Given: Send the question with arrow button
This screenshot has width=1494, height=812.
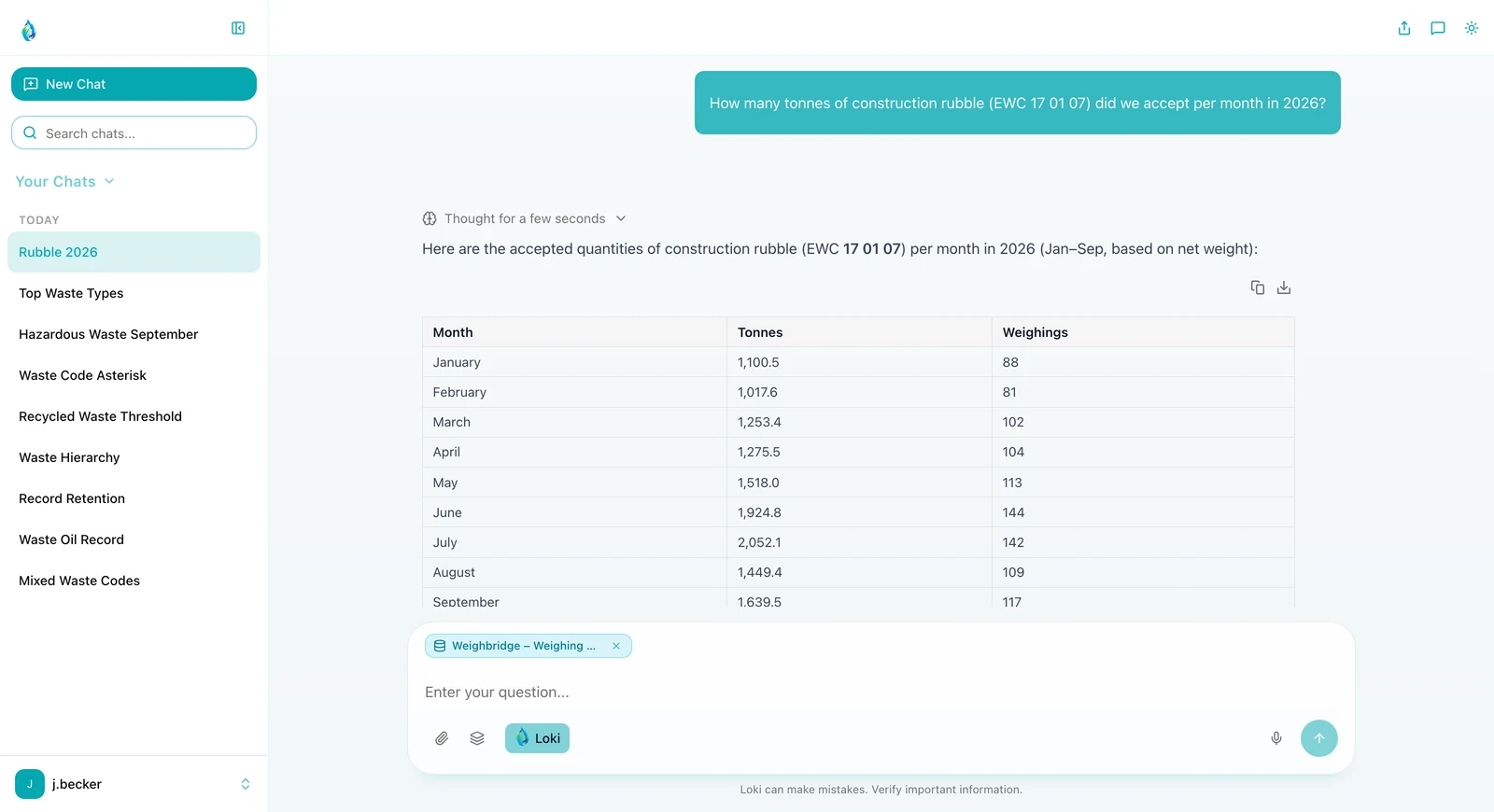Looking at the screenshot, I should click(x=1319, y=738).
